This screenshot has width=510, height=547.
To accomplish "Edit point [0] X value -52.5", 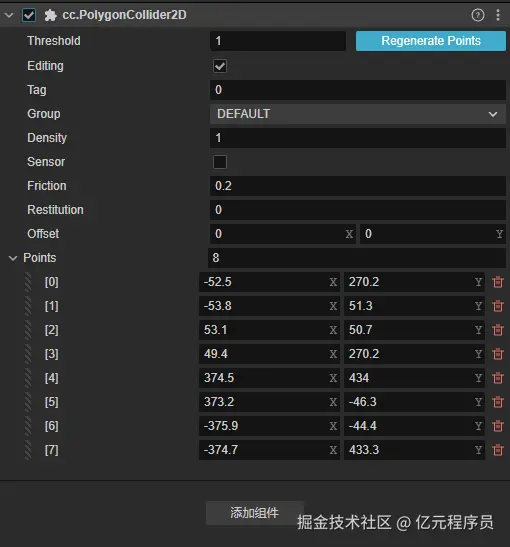I will tap(269, 282).
